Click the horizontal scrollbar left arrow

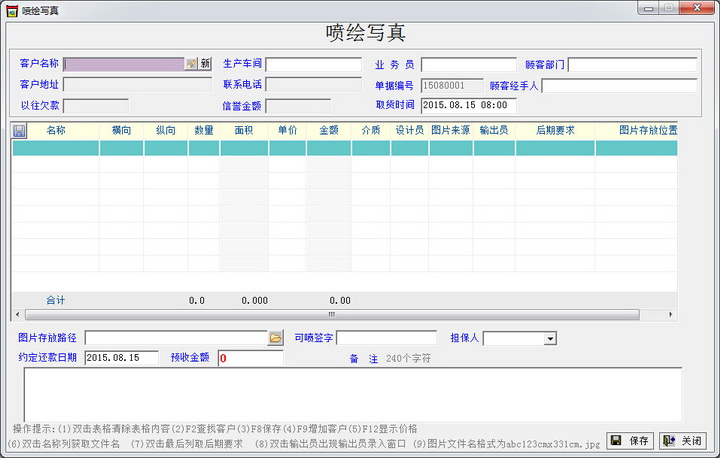17,315
